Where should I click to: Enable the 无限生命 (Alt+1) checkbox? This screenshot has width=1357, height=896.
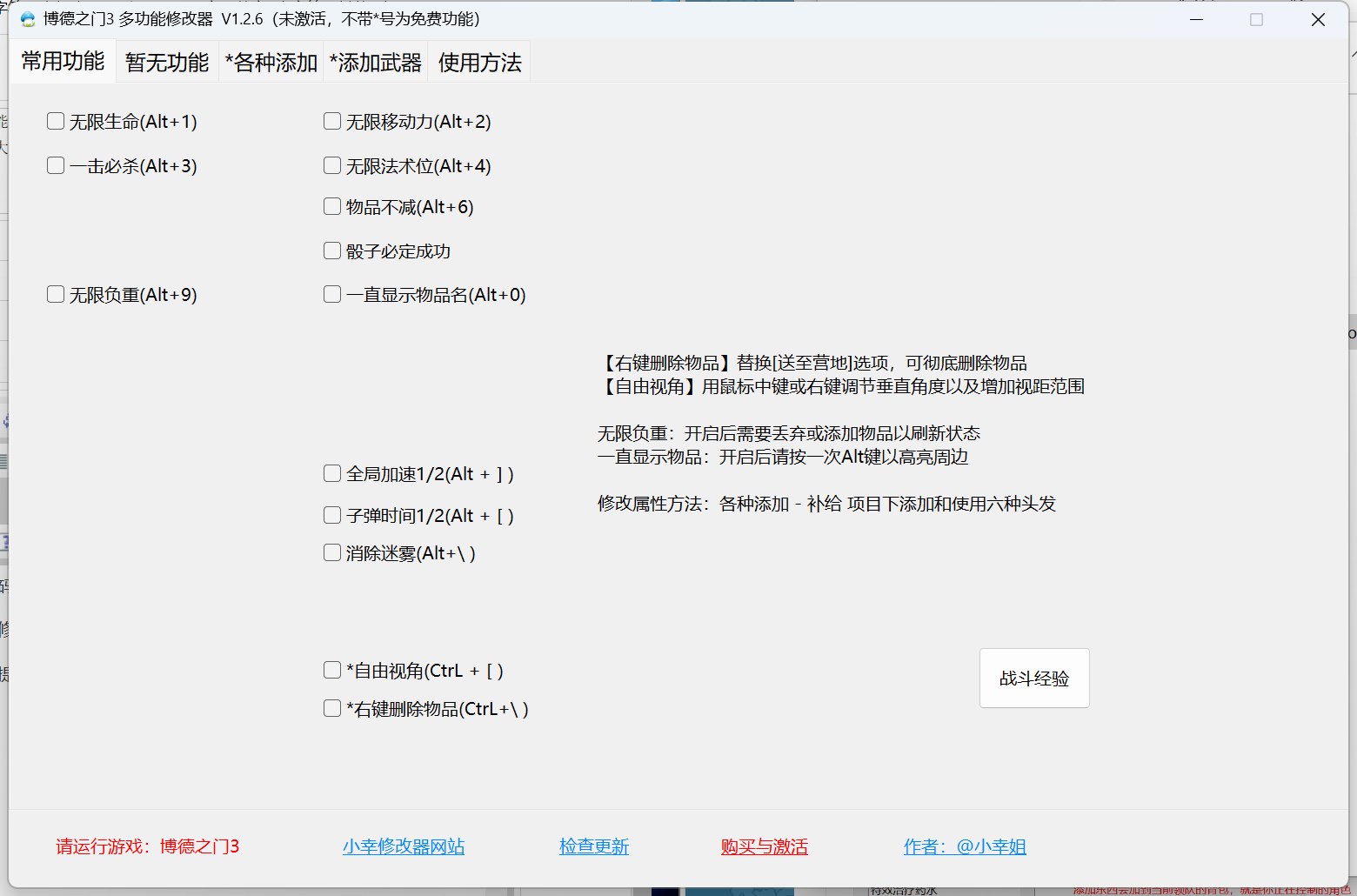[x=56, y=122]
